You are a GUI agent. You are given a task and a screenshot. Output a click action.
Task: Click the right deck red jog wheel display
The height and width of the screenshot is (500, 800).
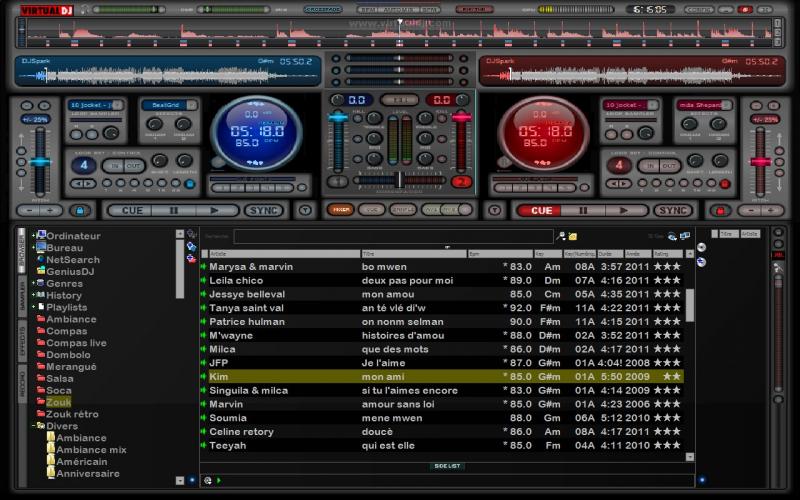pos(544,133)
